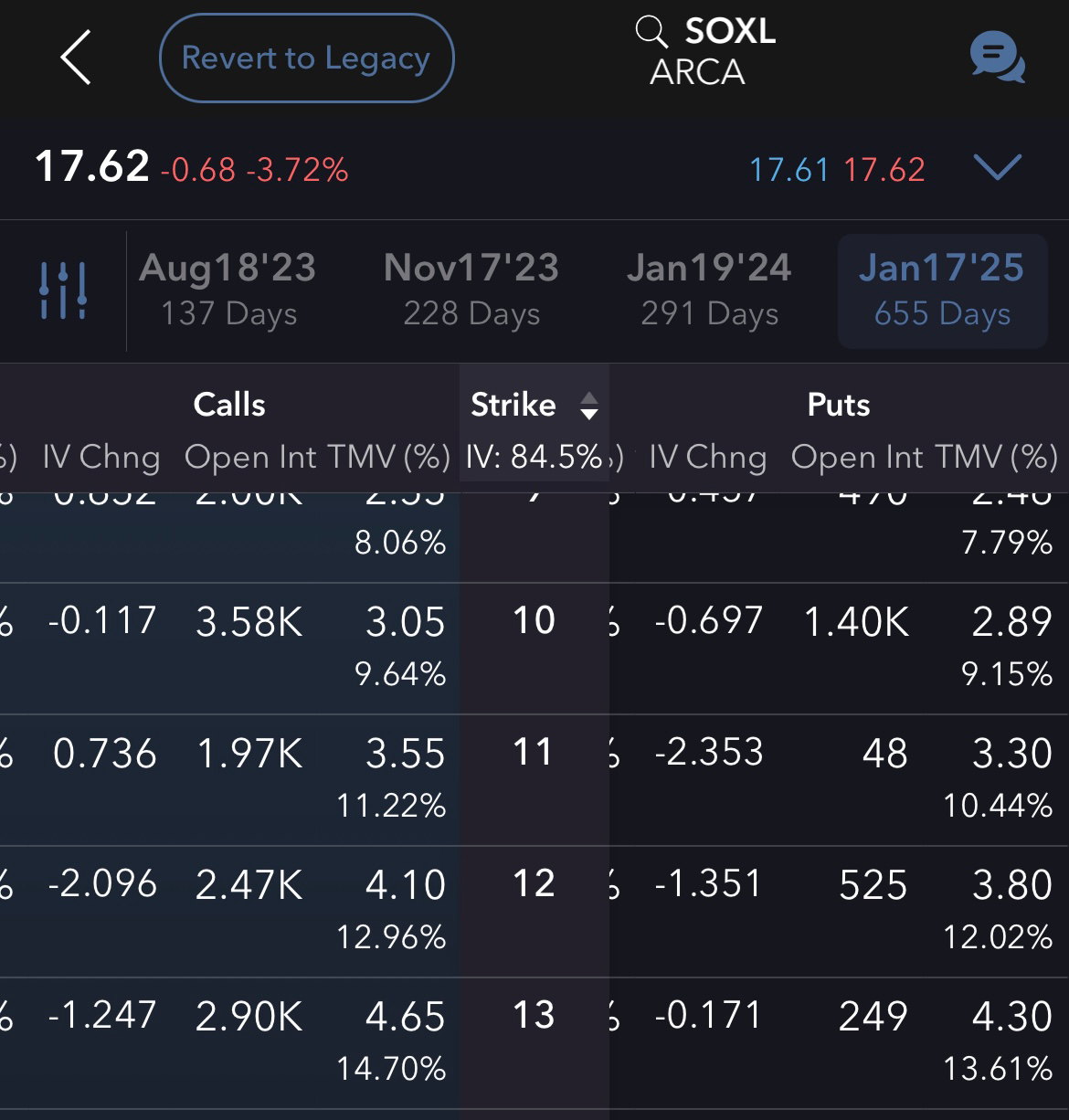The height and width of the screenshot is (1120, 1069).
Task: Tap the SOXL ticker symbol title
Action: coord(730,31)
